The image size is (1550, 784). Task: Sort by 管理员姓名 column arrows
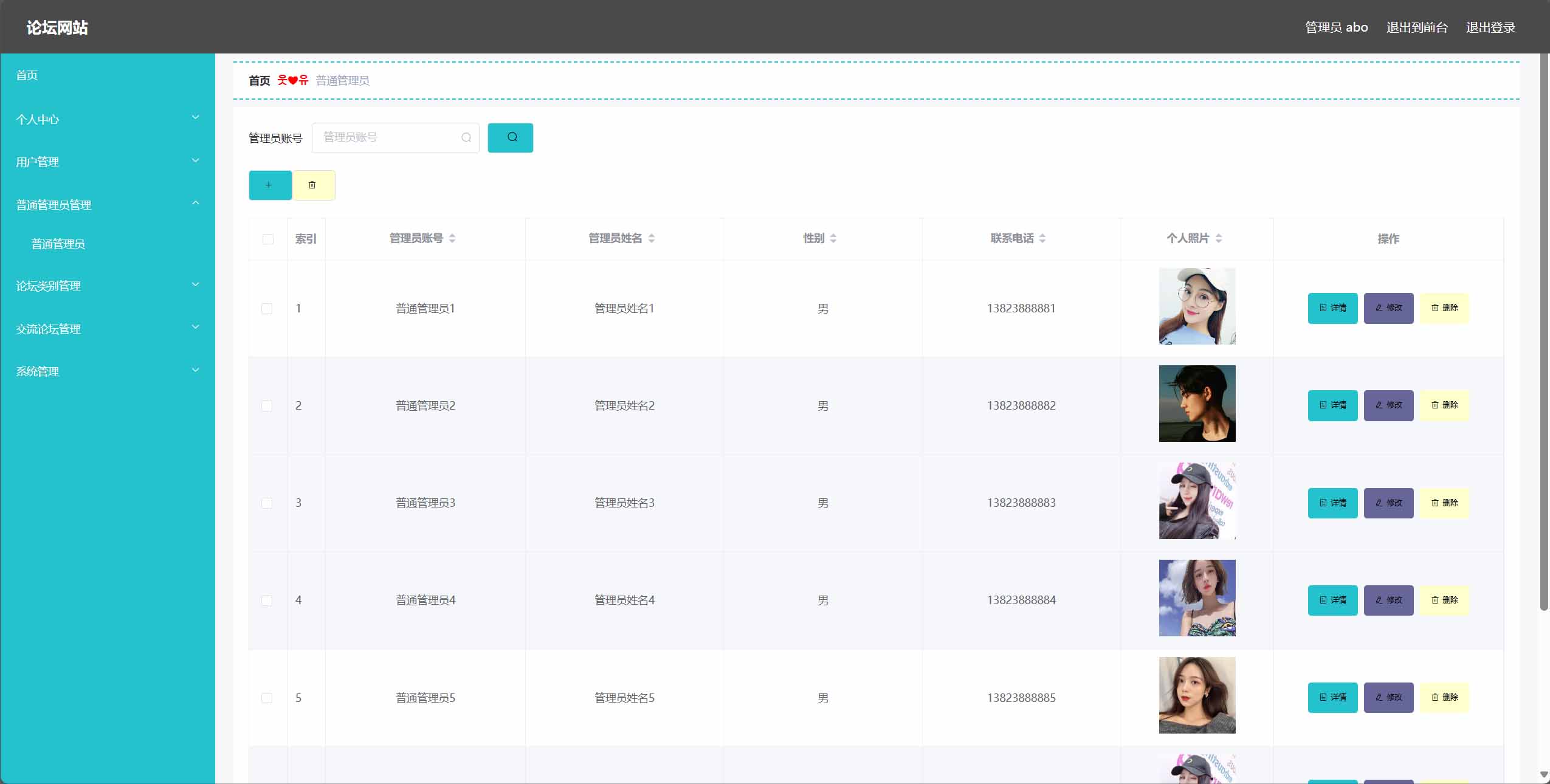pyautogui.click(x=652, y=238)
